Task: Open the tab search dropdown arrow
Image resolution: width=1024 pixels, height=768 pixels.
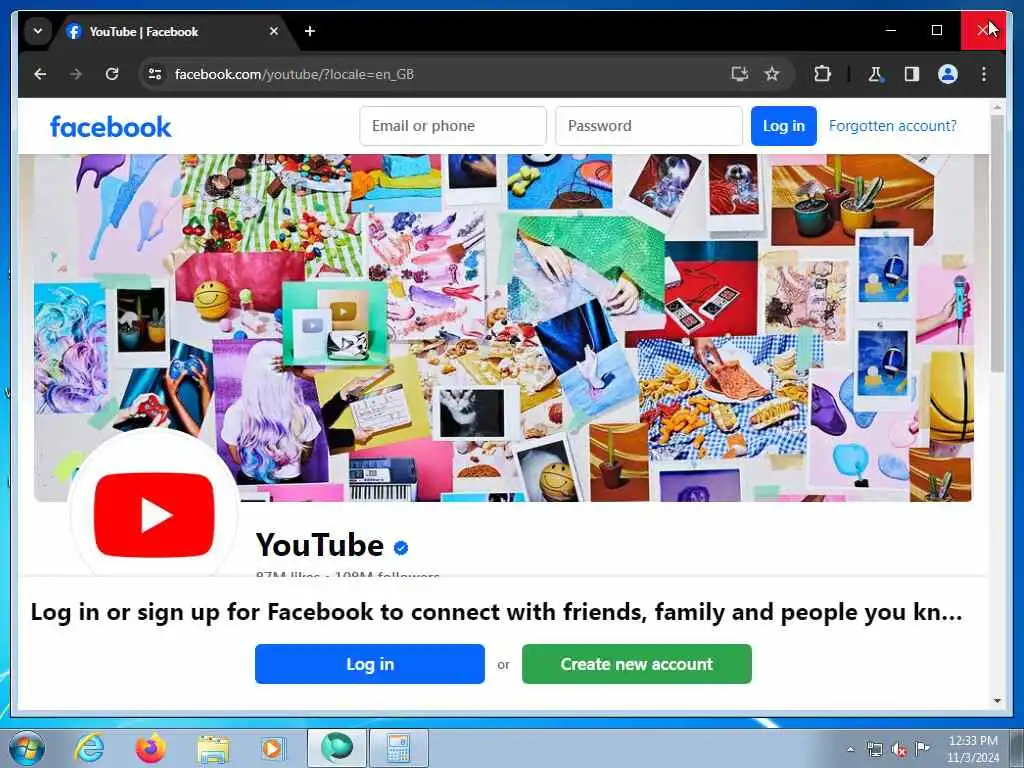Action: coord(38,31)
